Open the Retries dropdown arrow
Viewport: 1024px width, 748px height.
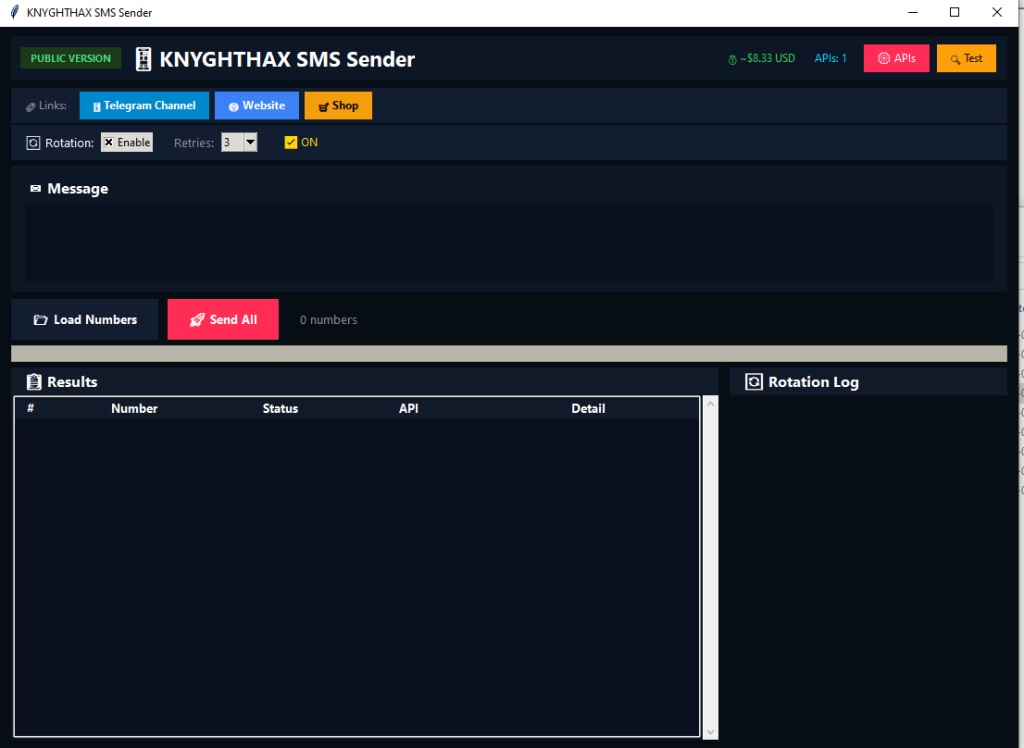250,142
